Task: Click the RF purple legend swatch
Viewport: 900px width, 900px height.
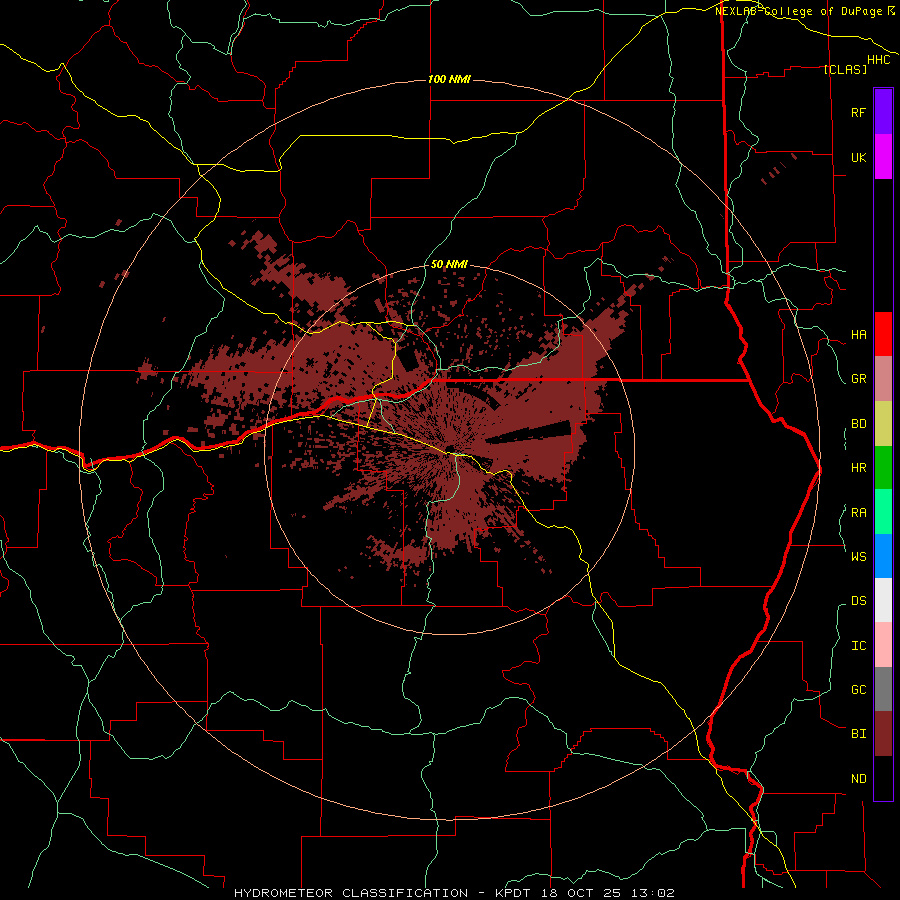Action: point(883,112)
